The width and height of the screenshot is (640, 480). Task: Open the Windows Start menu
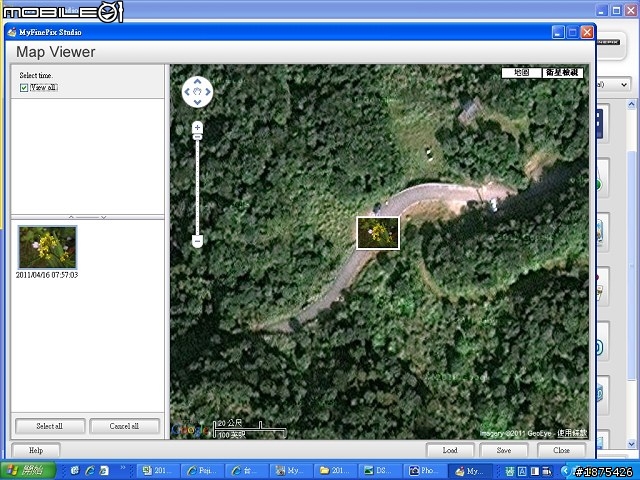pos(28,471)
